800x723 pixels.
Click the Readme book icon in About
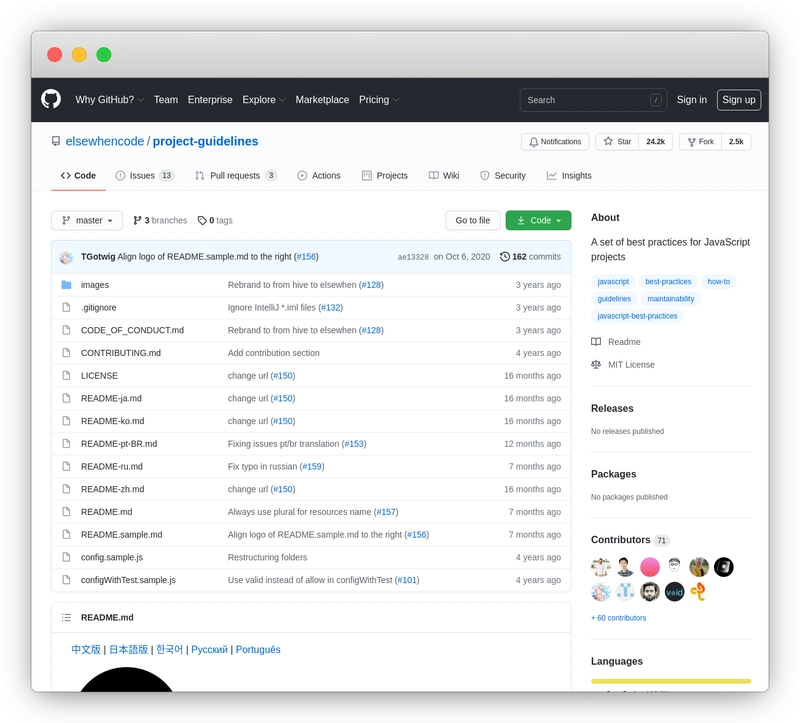[596, 342]
